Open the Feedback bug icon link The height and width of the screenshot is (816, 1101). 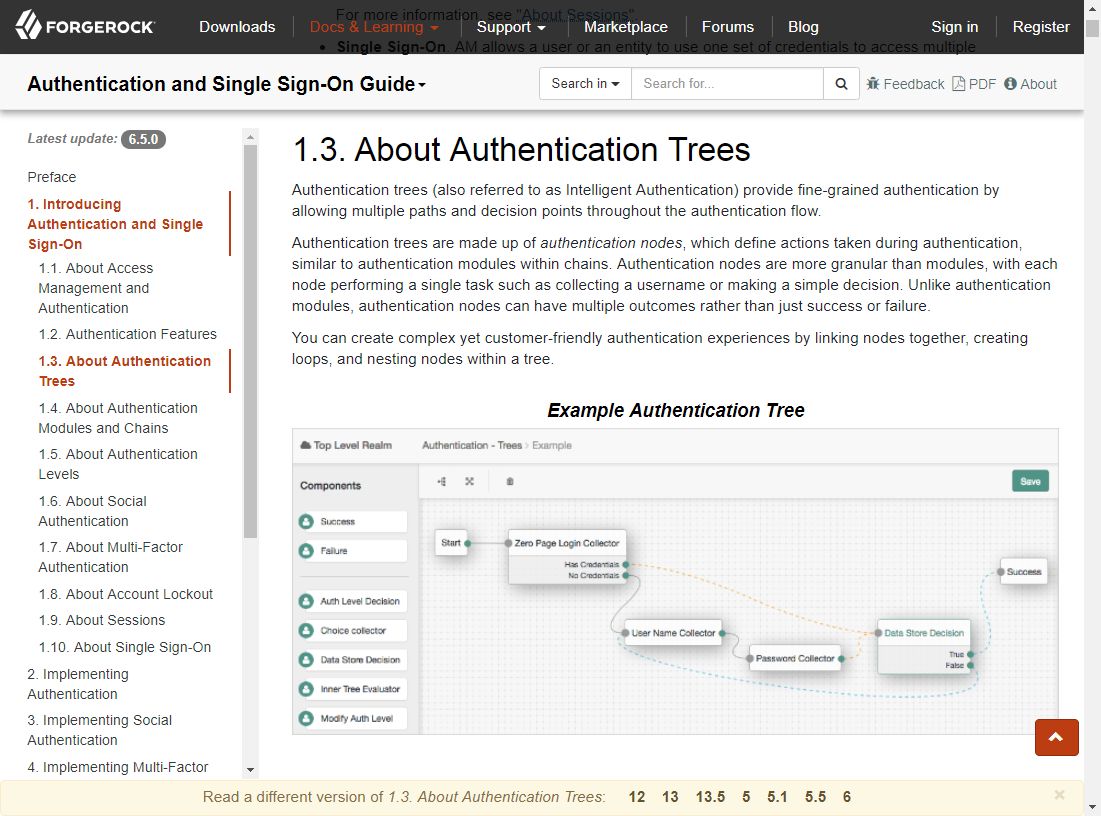pos(905,84)
